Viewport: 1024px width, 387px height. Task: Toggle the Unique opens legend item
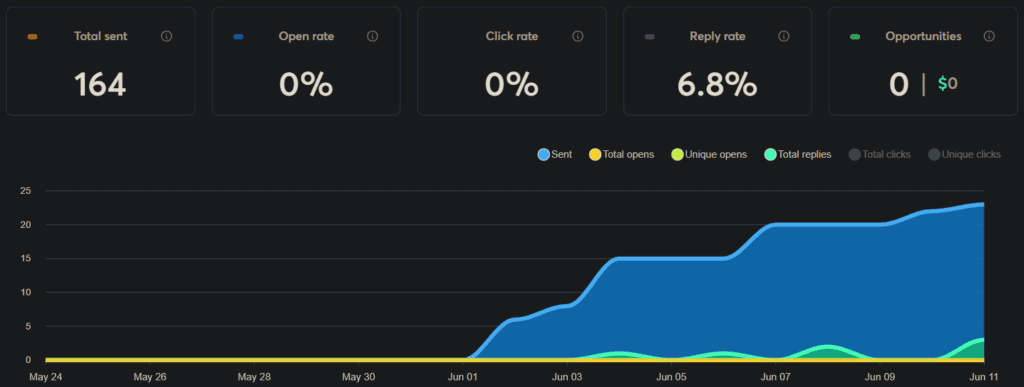coord(709,155)
